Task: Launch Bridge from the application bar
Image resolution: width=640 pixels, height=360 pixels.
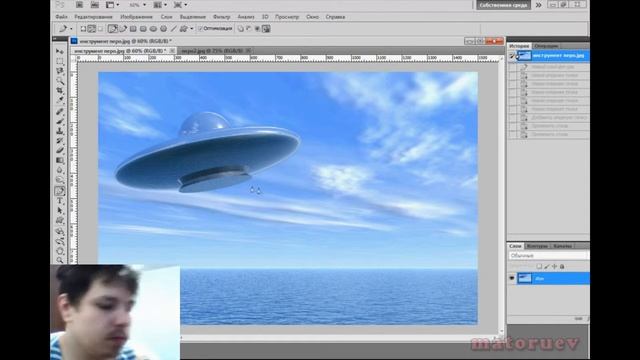Action: click(80, 5)
